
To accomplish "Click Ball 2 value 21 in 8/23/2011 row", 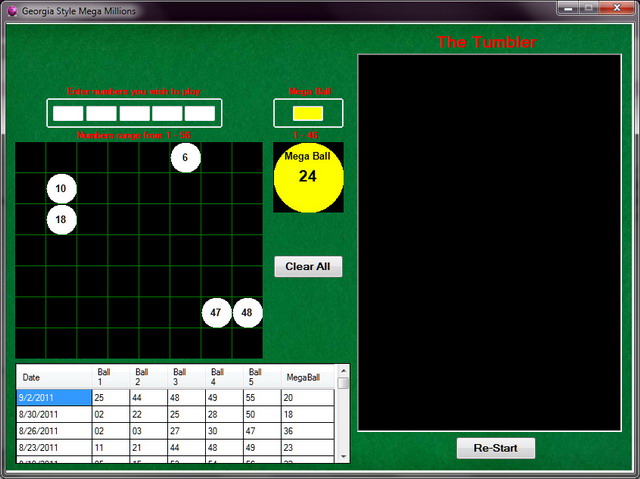I will tap(149, 448).
